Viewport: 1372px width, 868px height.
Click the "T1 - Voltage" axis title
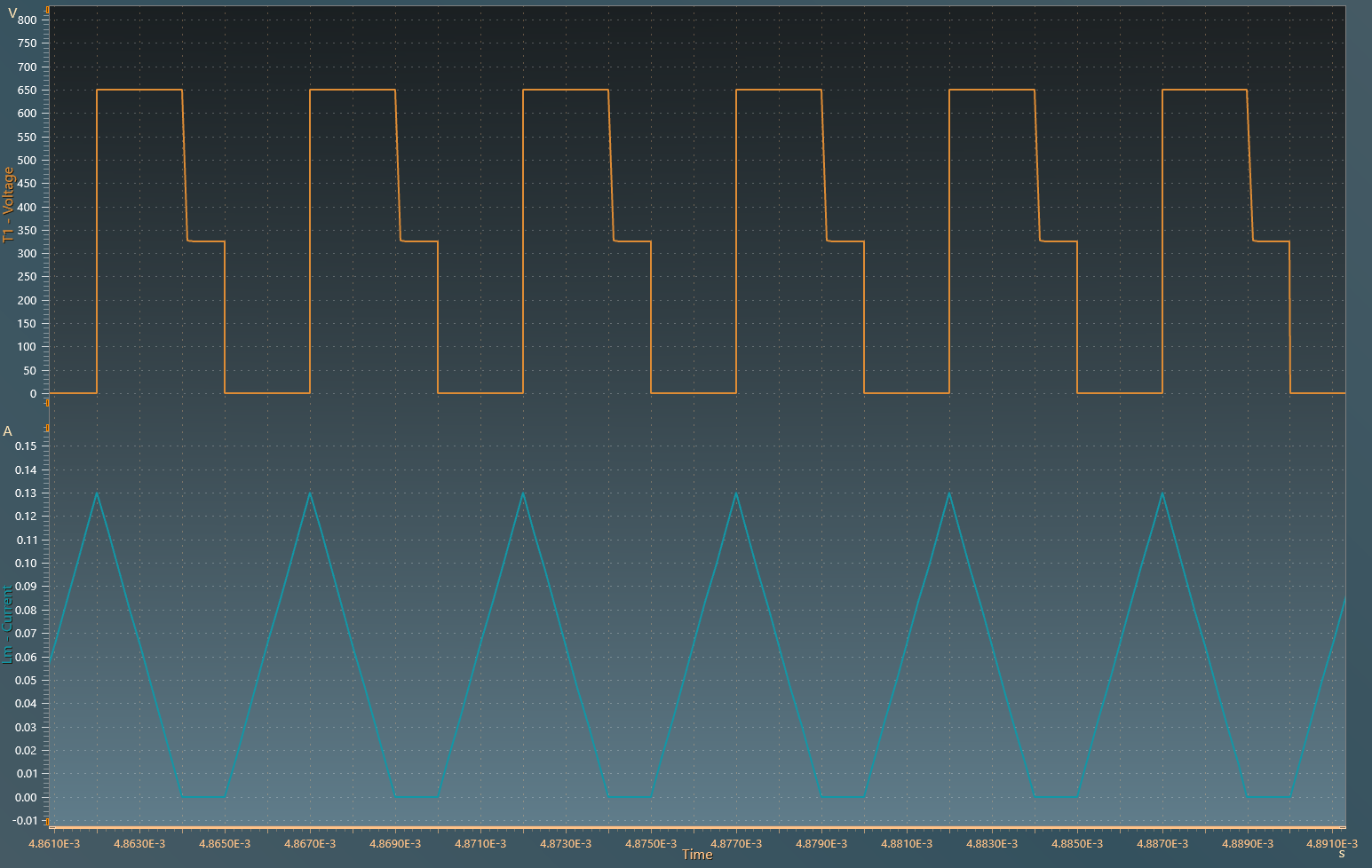[9, 205]
